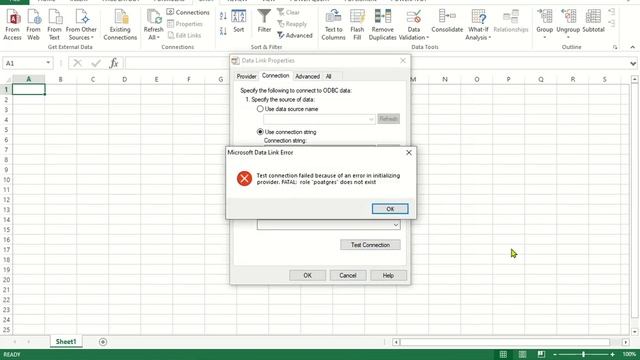The width and height of the screenshot is (640, 360).
Task: Open the Connections list in ribbon
Action: click(188, 12)
